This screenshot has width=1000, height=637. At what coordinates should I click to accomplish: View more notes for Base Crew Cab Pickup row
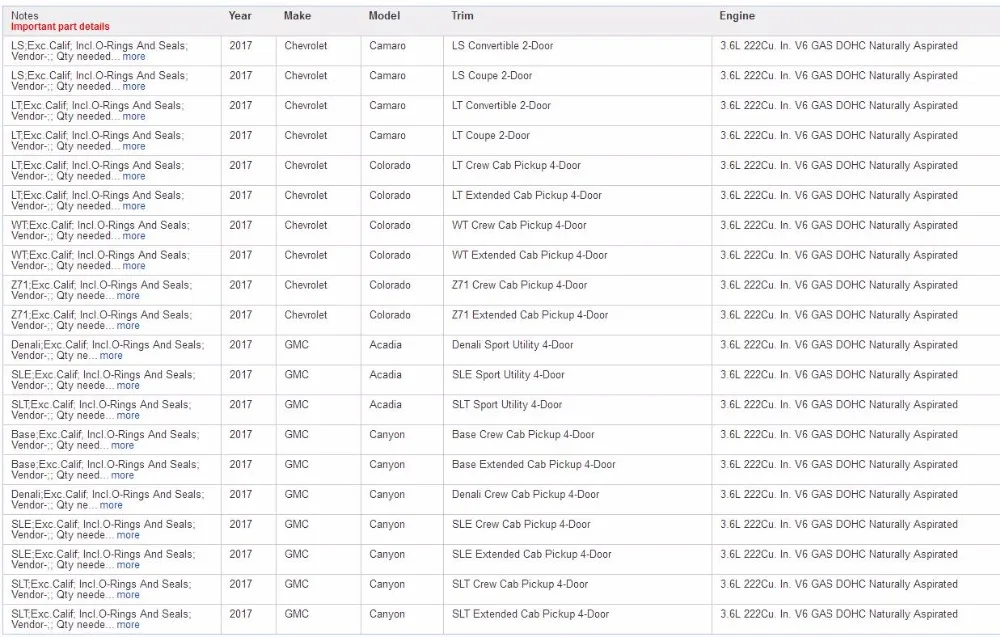point(122,446)
